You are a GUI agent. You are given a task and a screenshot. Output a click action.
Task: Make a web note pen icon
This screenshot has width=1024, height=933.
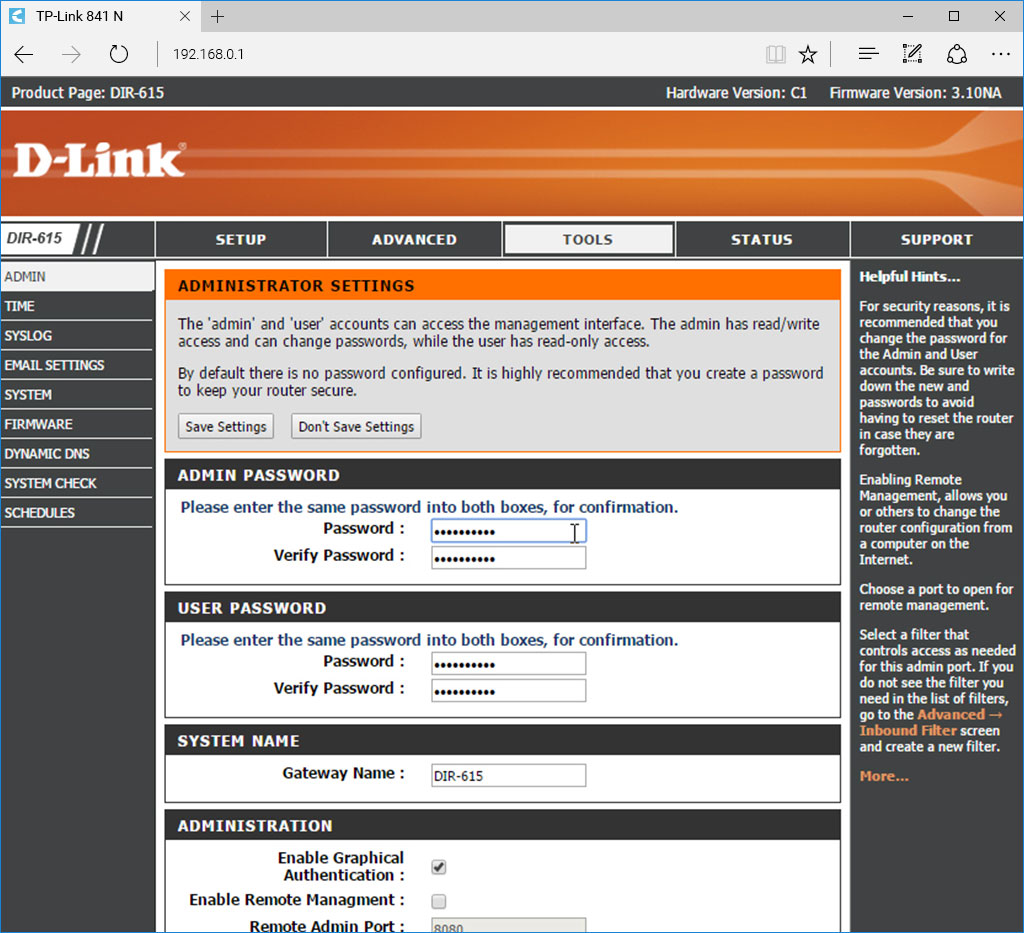click(912, 54)
